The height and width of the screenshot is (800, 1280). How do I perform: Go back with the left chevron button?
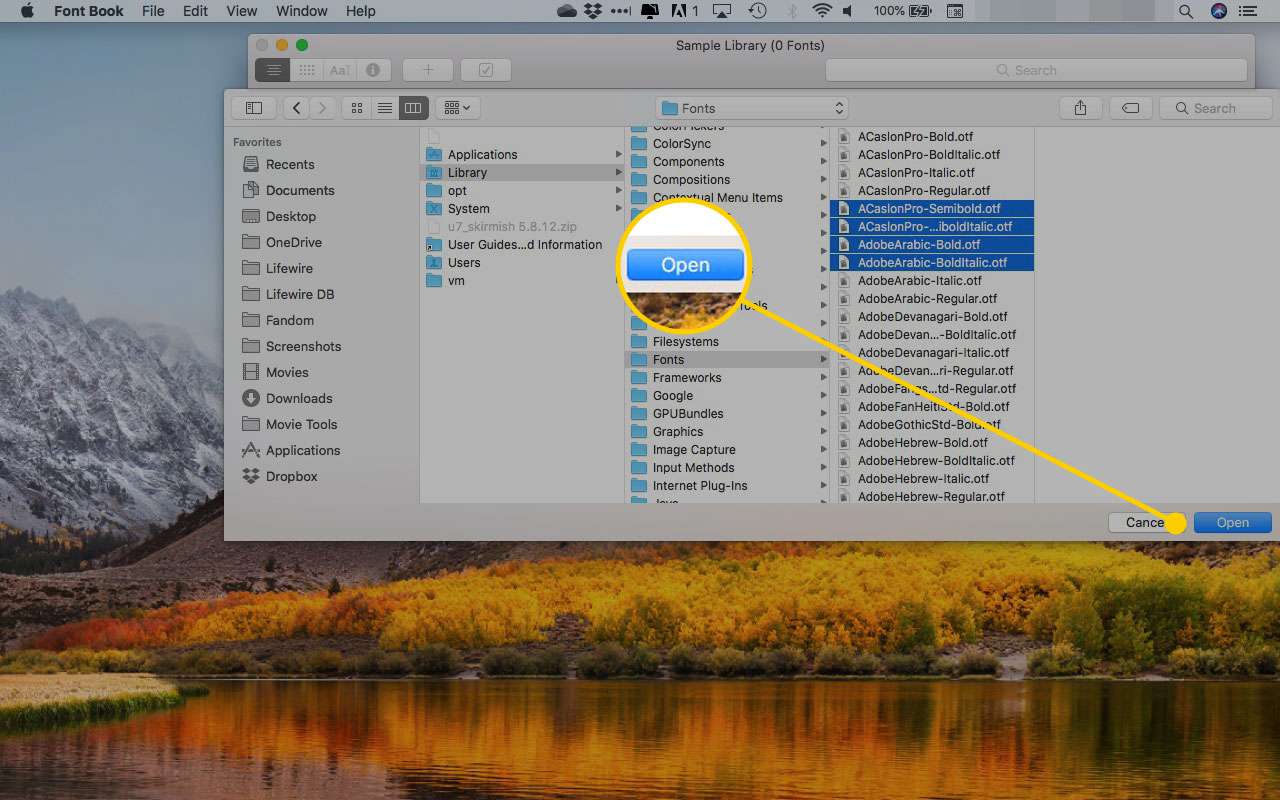[297, 108]
